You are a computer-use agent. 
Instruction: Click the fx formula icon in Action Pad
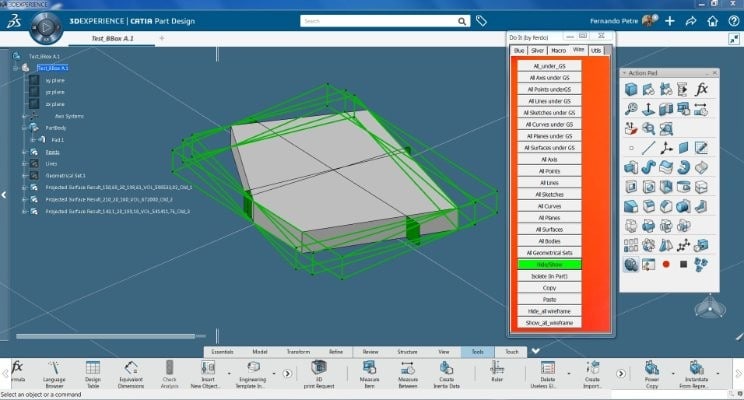tap(701, 89)
